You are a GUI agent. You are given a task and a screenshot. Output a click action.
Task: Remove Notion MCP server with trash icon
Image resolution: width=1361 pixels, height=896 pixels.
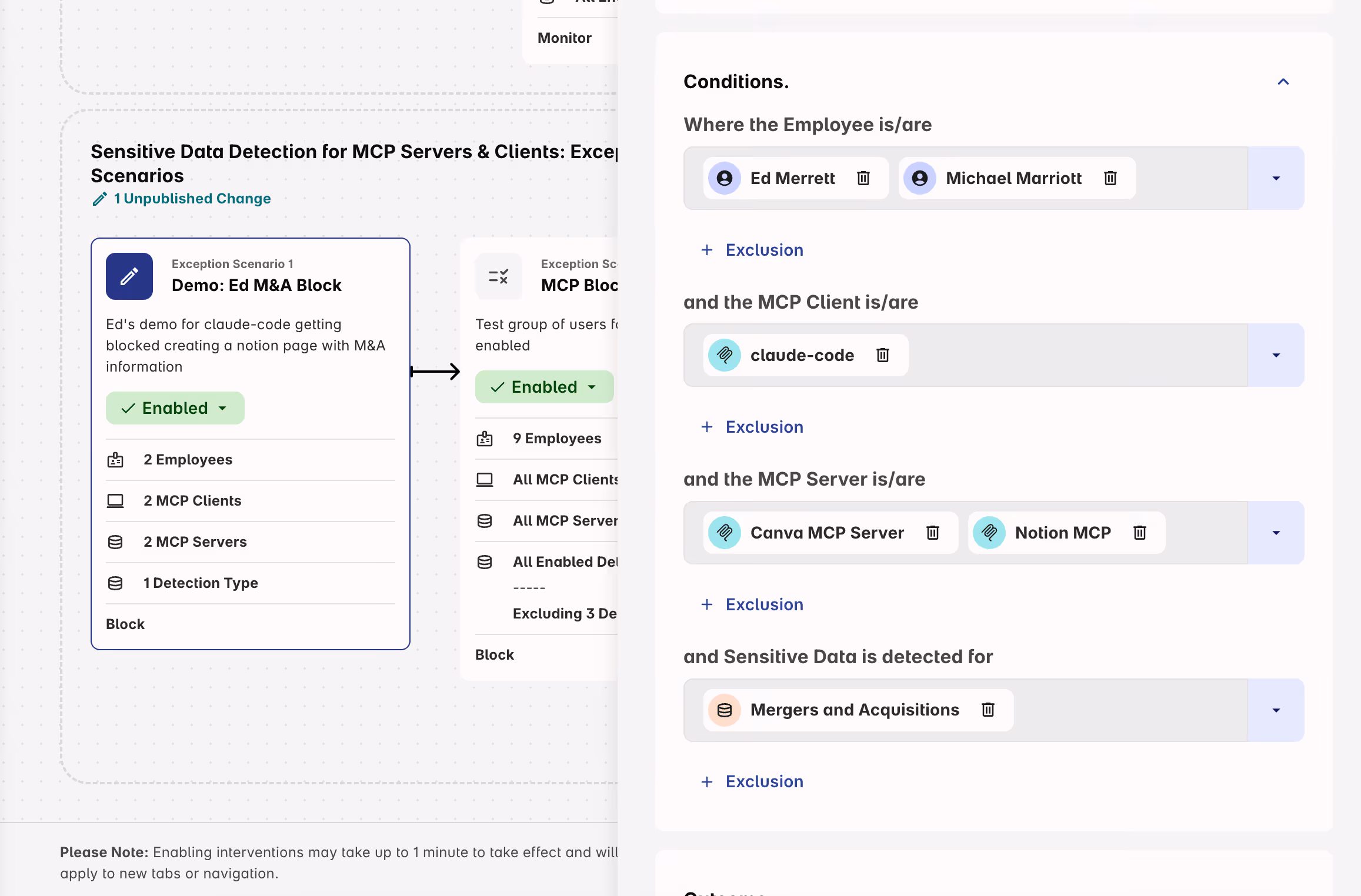tap(1139, 533)
